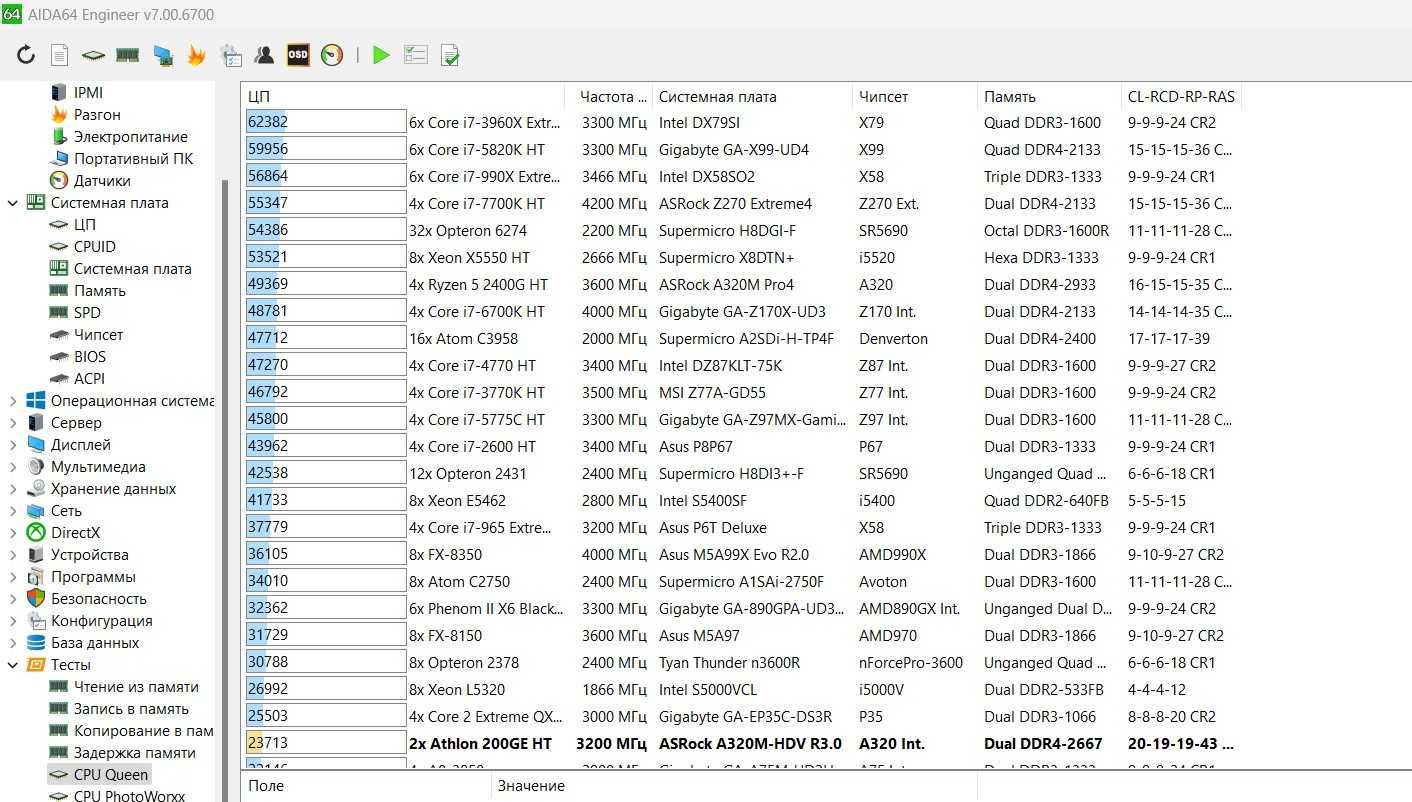Click the Значение column header
The height and width of the screenshot is (802, 1412).
[x=733, y=786]
